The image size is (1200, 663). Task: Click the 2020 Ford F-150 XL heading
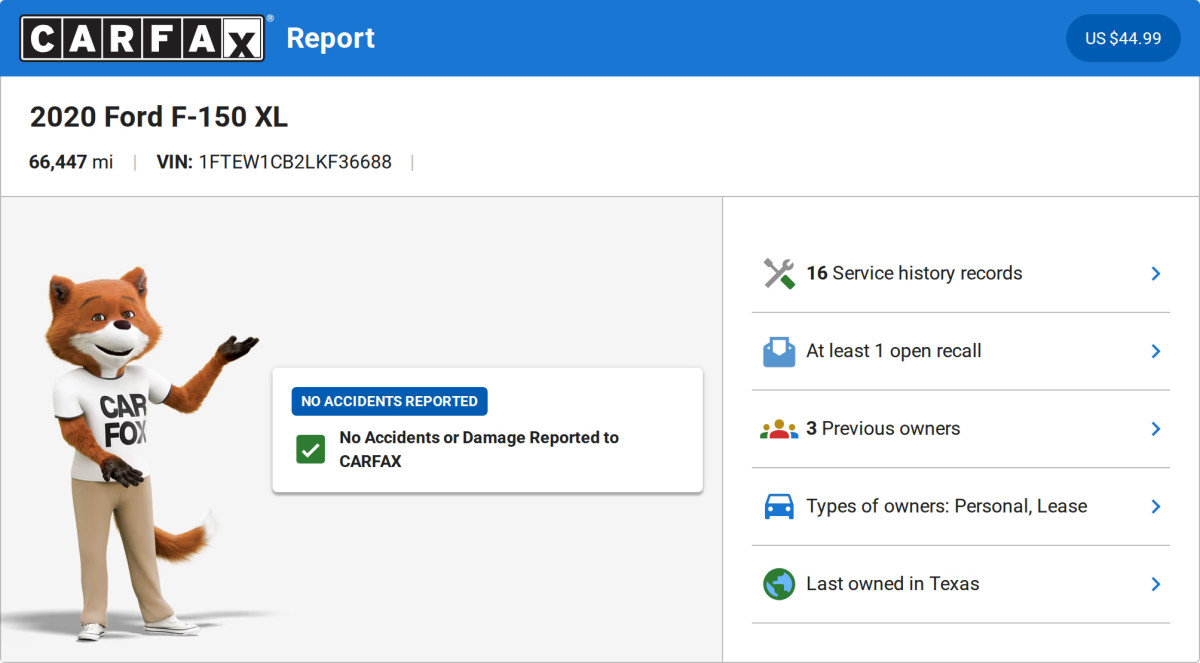[x=159, y=117]
